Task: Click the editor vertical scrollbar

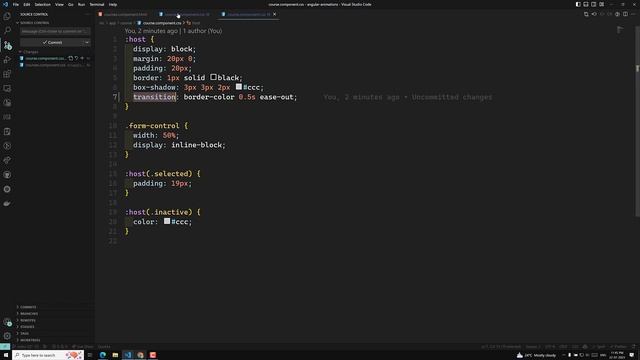Action: (637, 122)
